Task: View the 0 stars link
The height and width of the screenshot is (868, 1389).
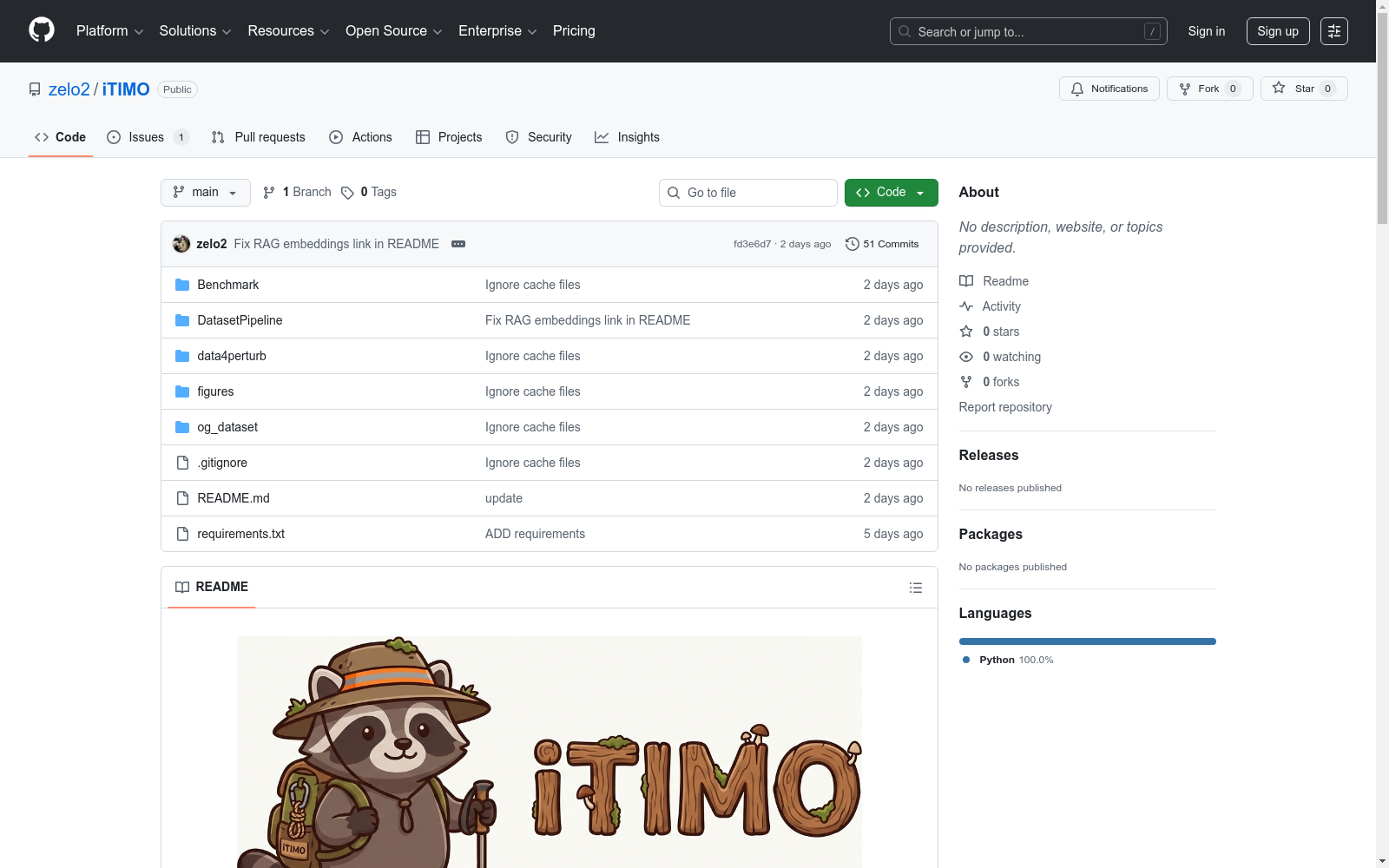Action: [x=990, y=332]
